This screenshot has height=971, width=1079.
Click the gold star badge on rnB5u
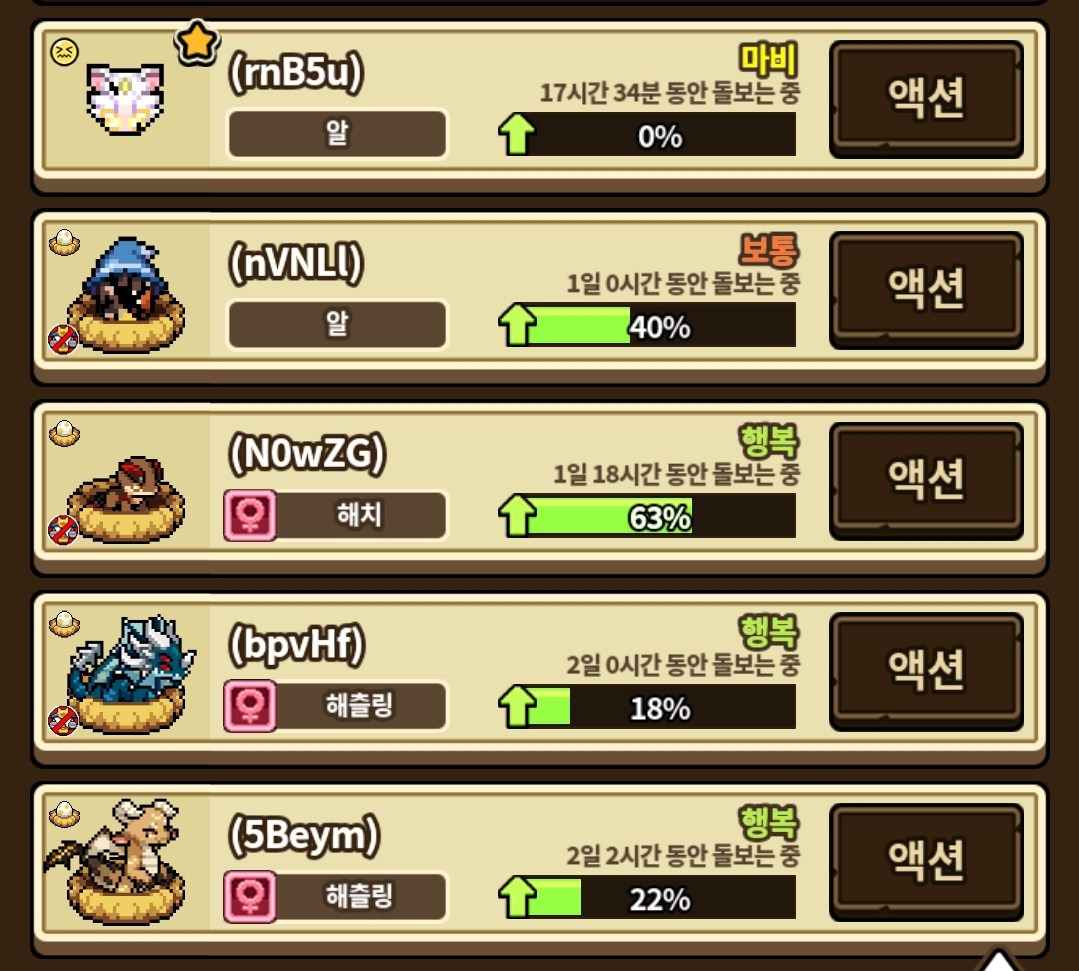tap(197, 43)
